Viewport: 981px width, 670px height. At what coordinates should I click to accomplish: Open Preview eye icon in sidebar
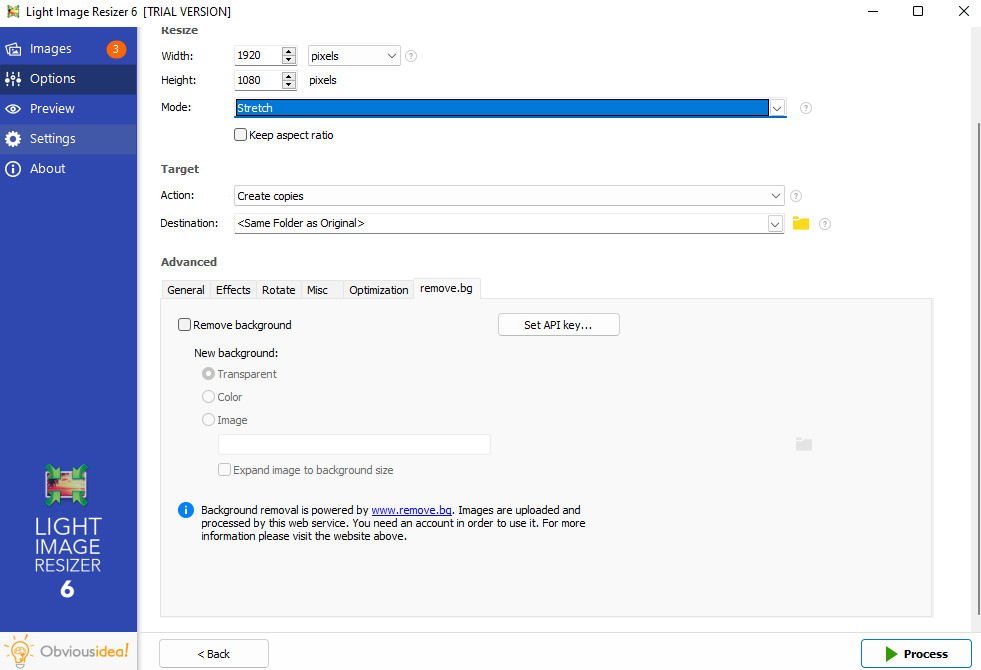[13, 109]
